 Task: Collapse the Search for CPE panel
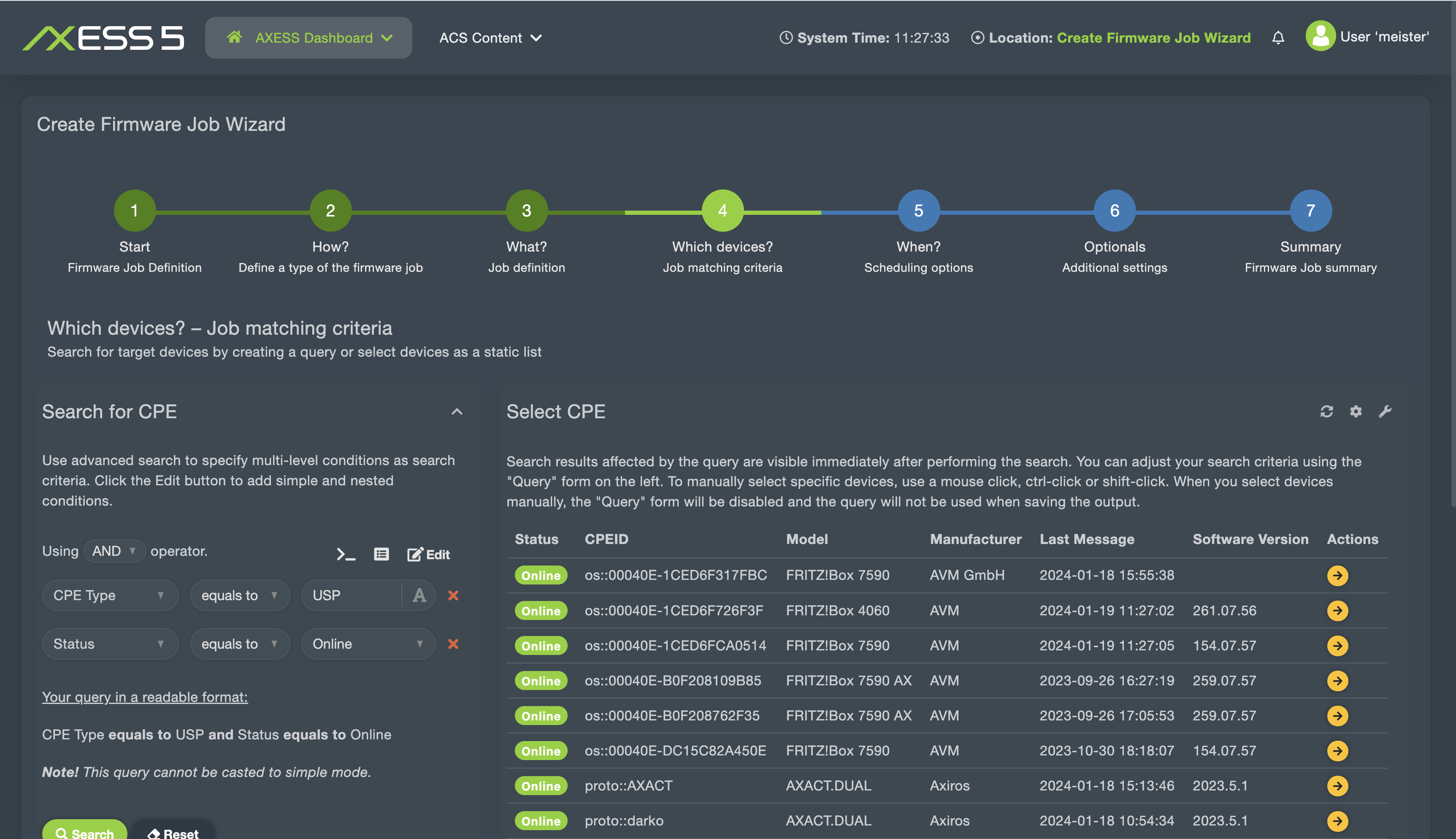tap(457, 411)
